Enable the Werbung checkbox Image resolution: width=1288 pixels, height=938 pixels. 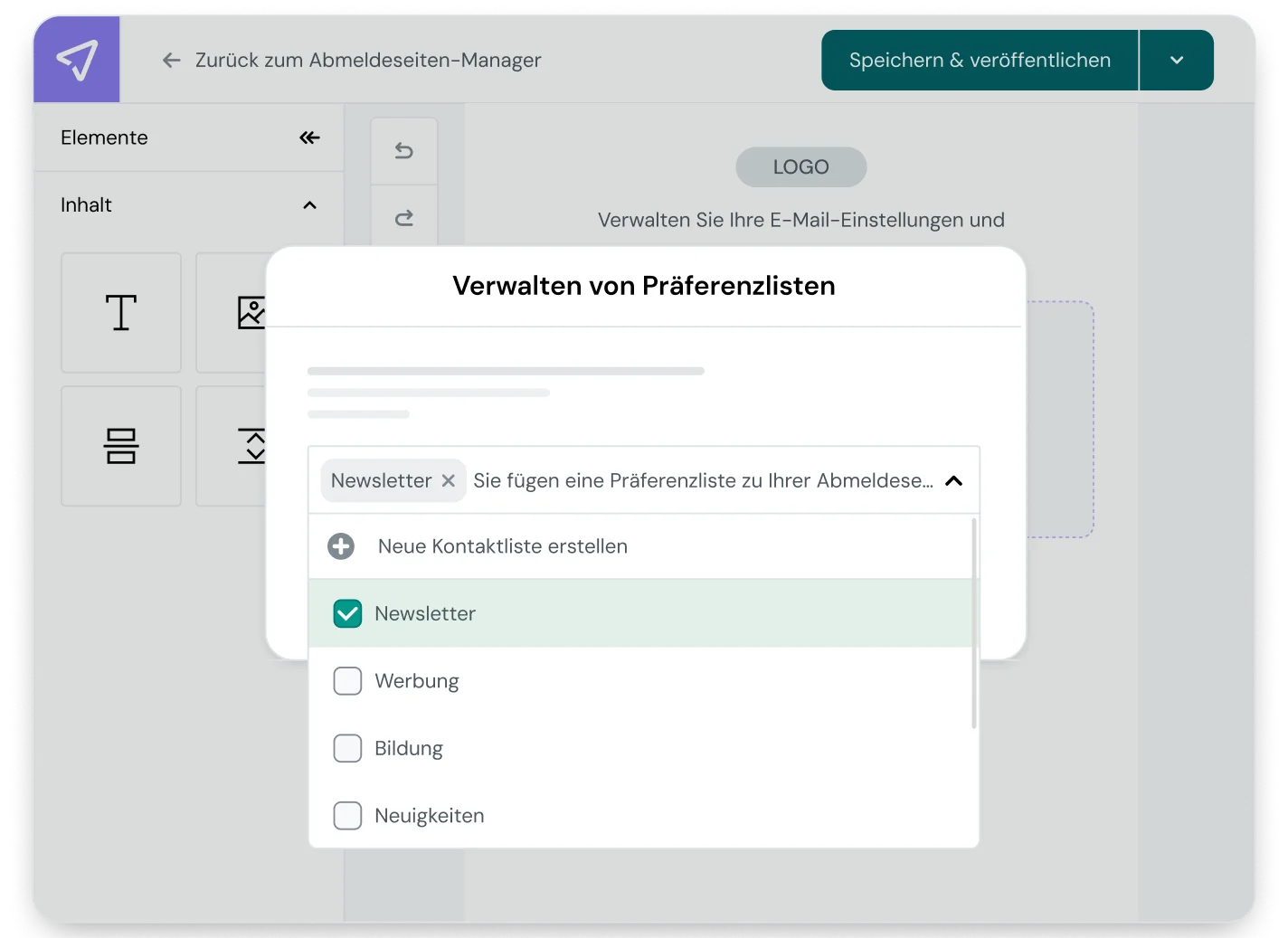tap(347, 680)
